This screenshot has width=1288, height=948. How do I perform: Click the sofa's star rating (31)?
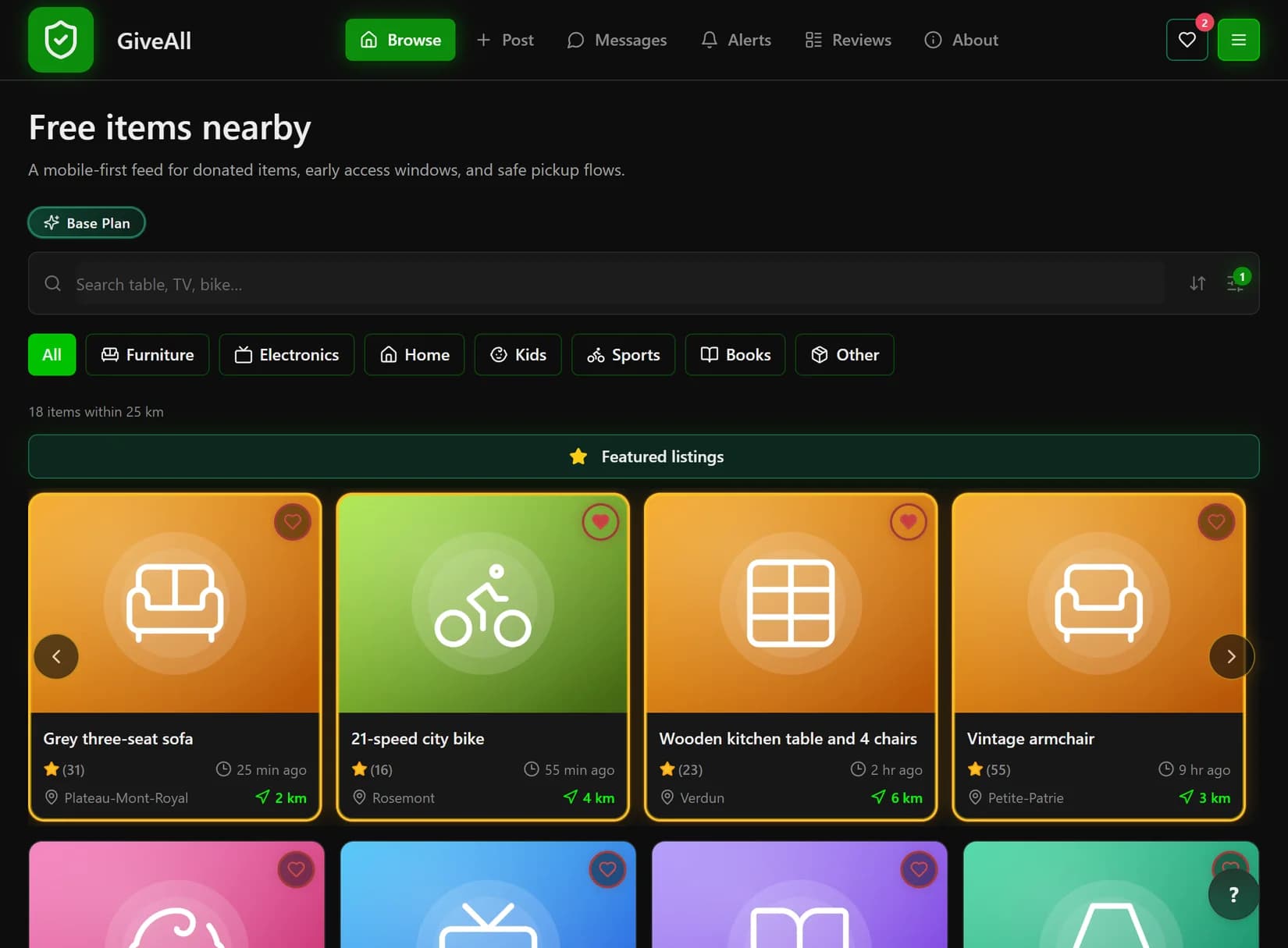[x=64, y=769]
